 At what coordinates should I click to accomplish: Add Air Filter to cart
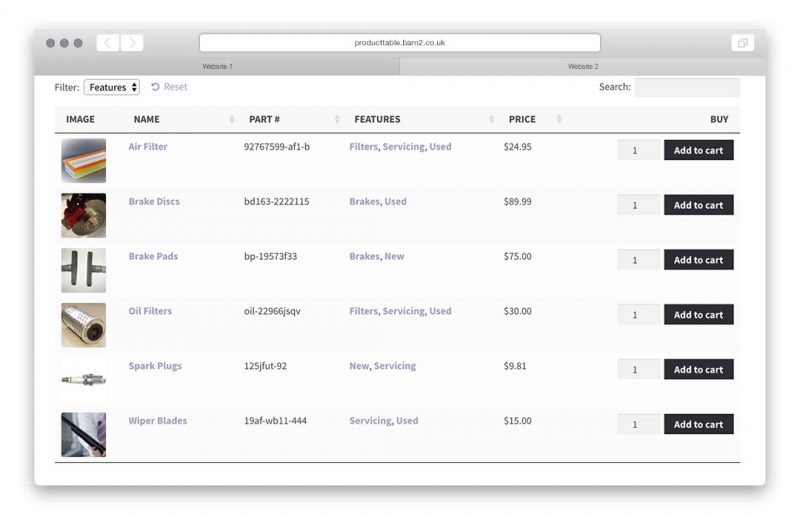698,151
